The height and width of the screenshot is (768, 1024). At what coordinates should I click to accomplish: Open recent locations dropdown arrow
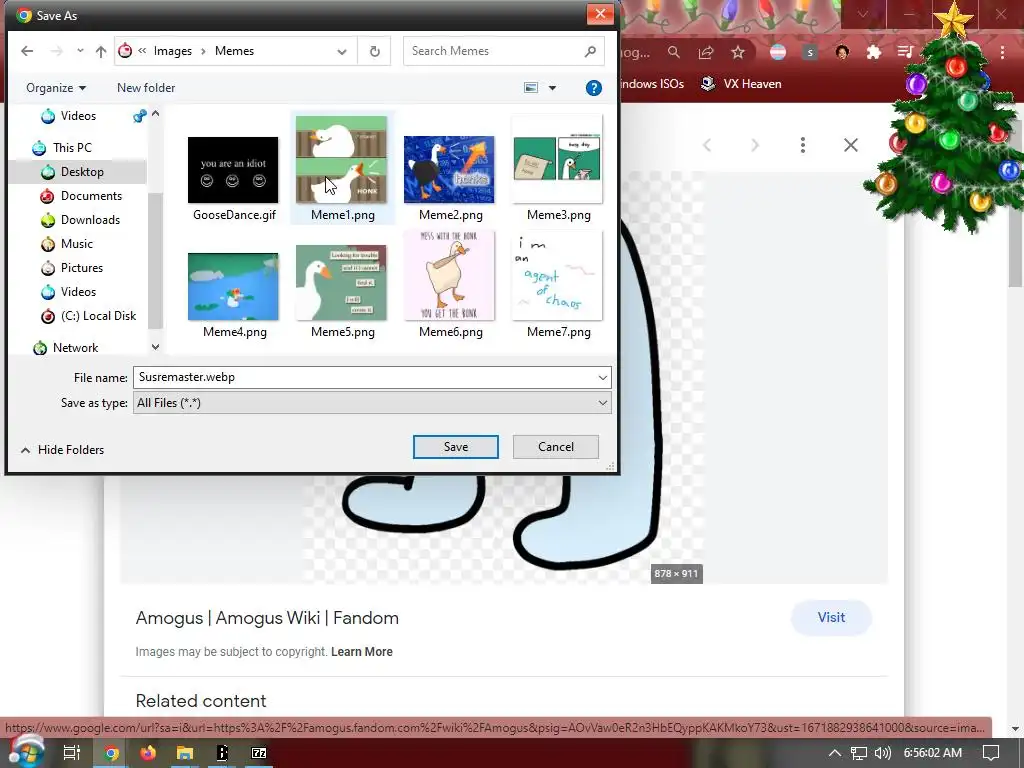pos(80,51)
